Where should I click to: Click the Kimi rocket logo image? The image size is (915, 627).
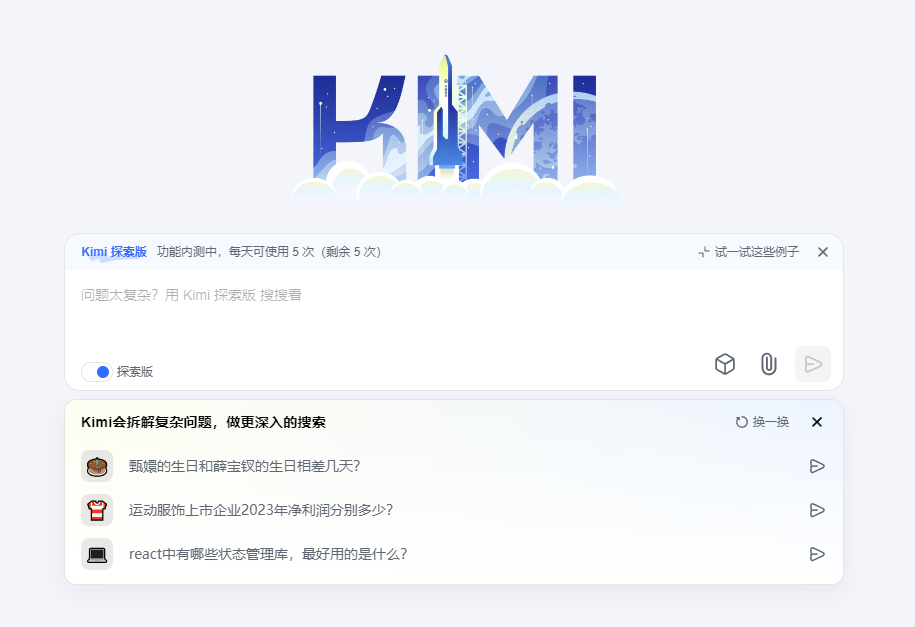pos(455,130)
